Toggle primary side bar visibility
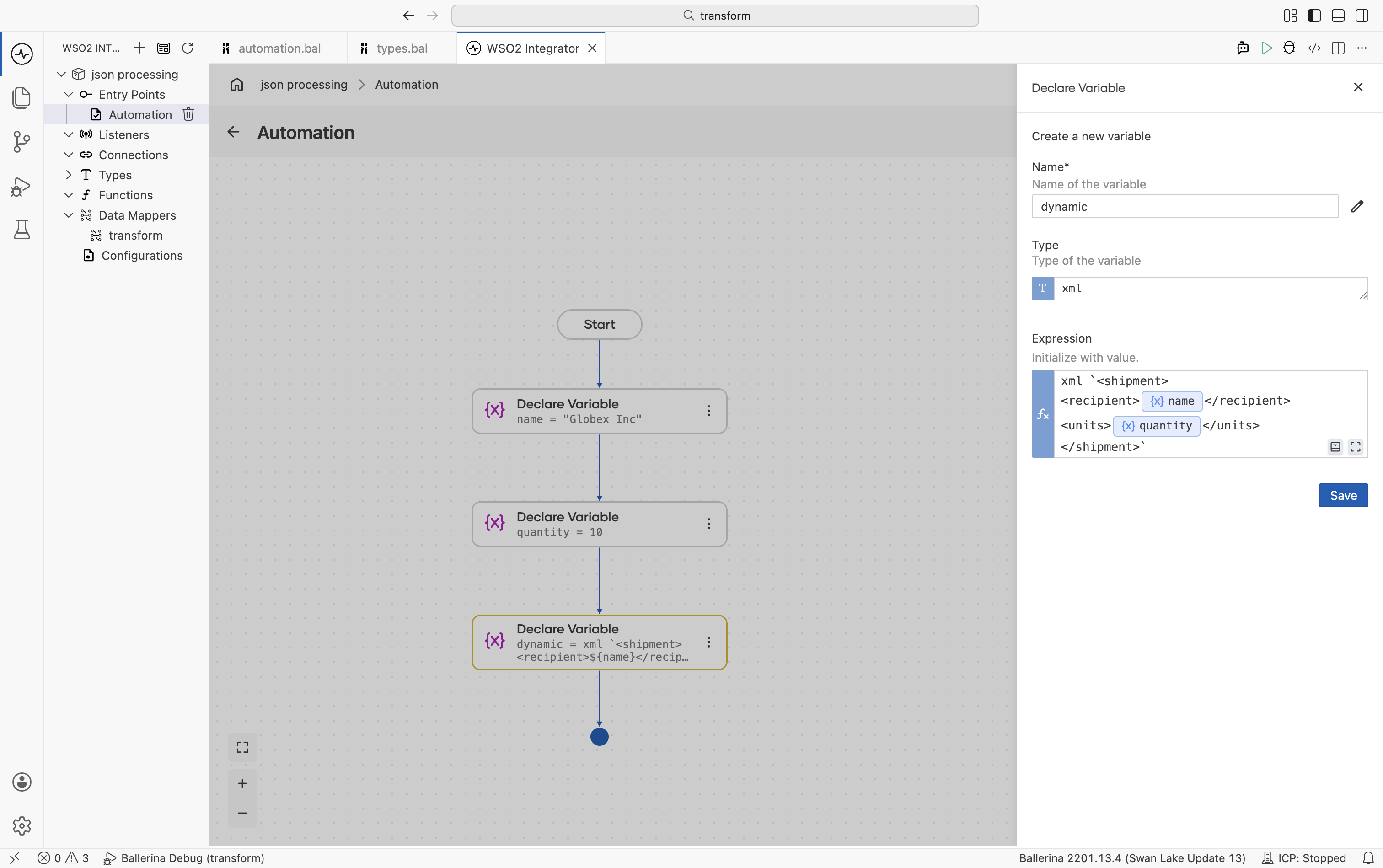Image resolution: width=1383 pixels, height=868 pixels. (x=1314, y=16)
